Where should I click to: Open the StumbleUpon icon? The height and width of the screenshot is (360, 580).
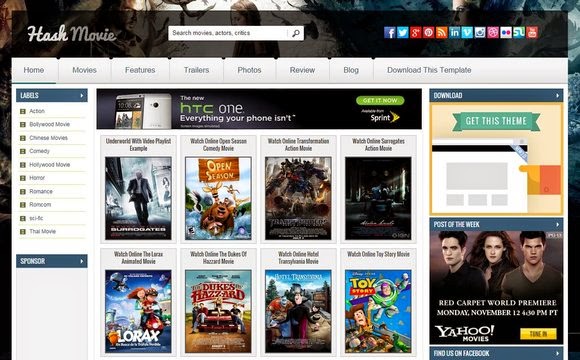point(519,33)
